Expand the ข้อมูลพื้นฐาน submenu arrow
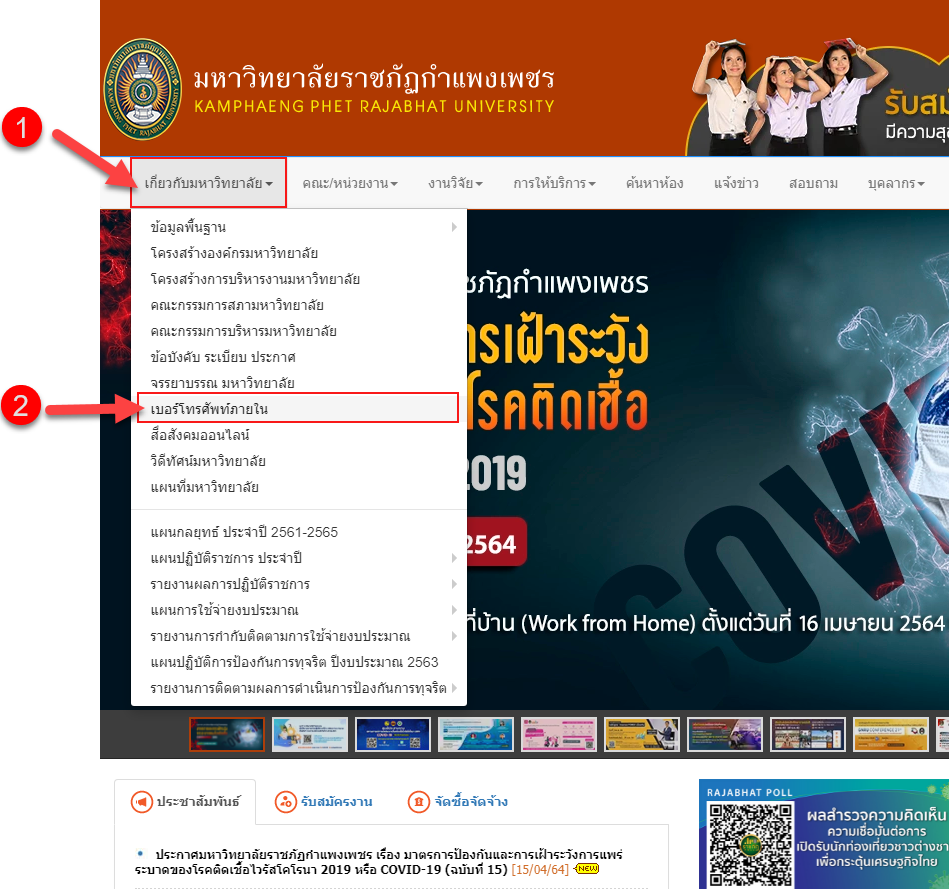This screenshot has height=889, width=949. (x=454, y=227)
